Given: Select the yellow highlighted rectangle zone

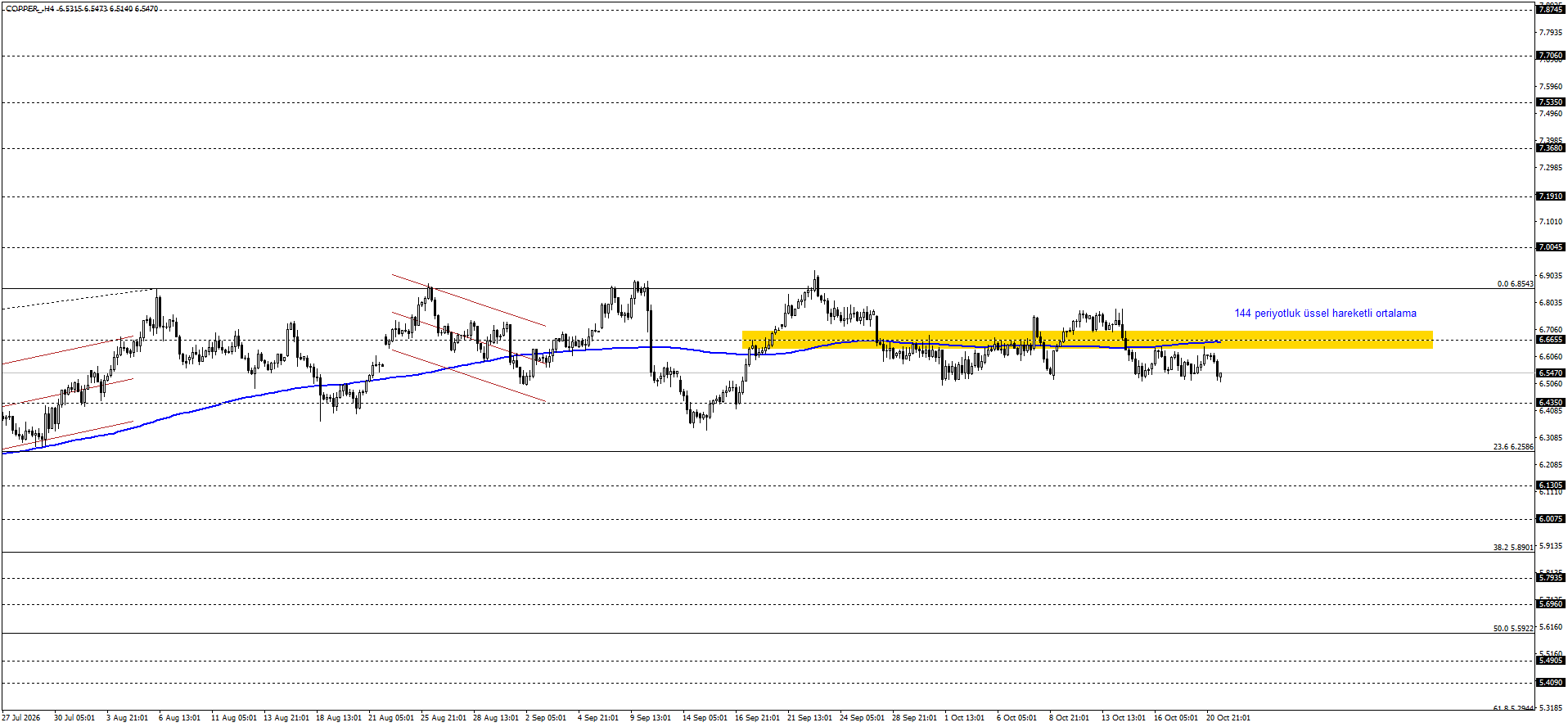Looking at the screenshot, I should (x=1088, y=340).
